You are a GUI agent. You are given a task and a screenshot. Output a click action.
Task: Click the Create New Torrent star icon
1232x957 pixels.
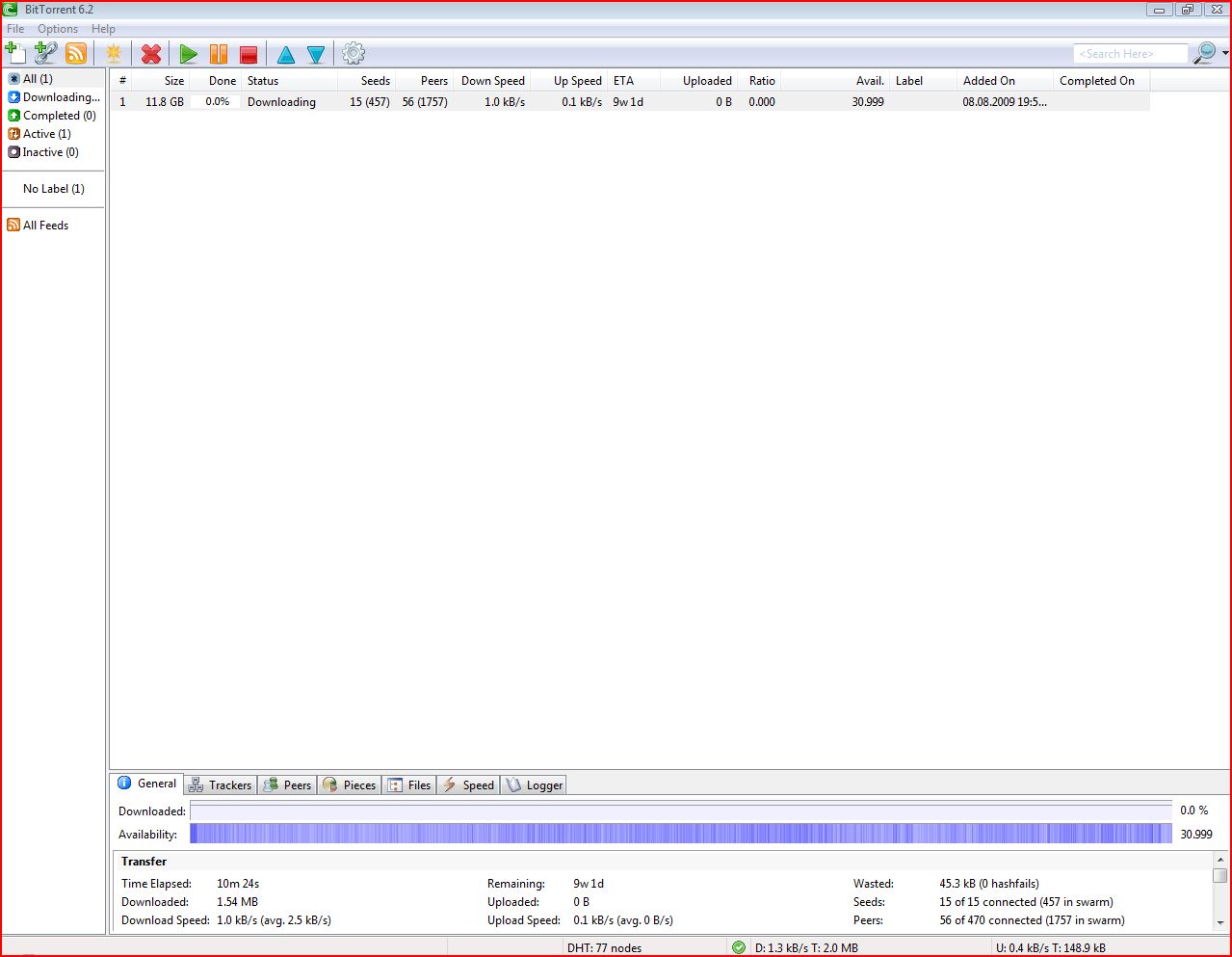click(114, 54)
